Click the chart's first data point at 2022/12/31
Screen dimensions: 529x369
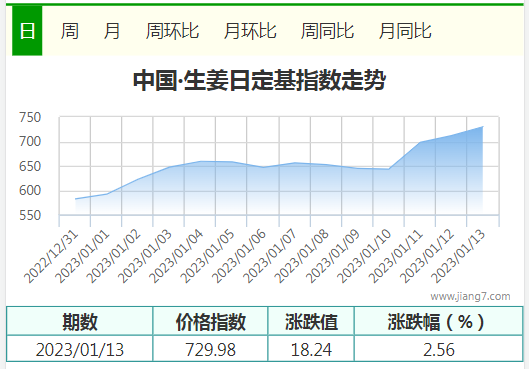(75, 199)
